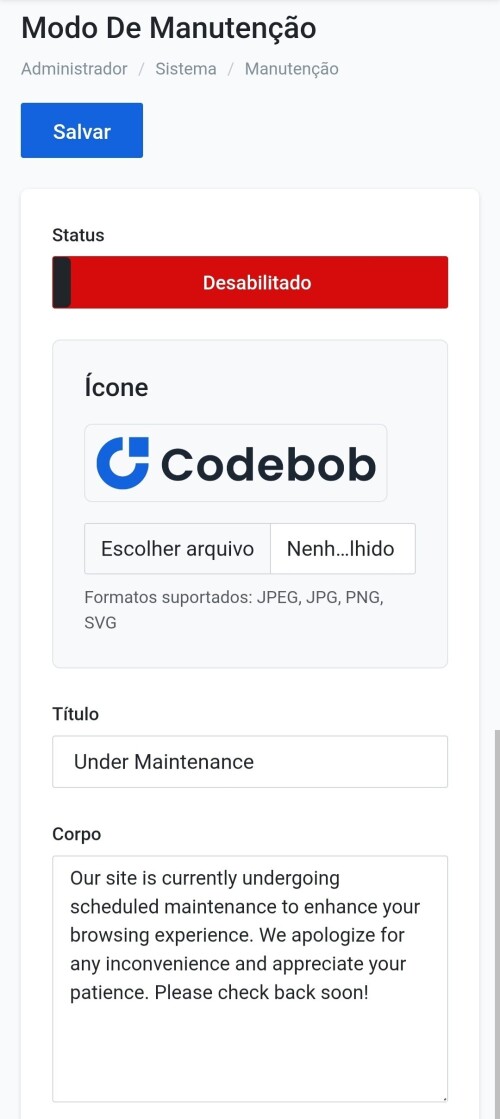Image resolution: width=500 pixels, height=1119 pixels.
Task: Click the Formatos suportados hint text
Action: coord(234,610)
